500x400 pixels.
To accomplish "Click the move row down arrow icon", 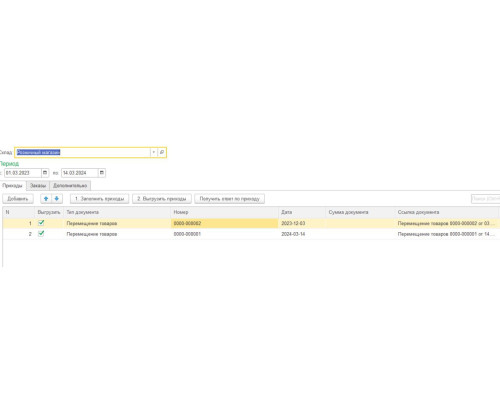I will point(57,199).
